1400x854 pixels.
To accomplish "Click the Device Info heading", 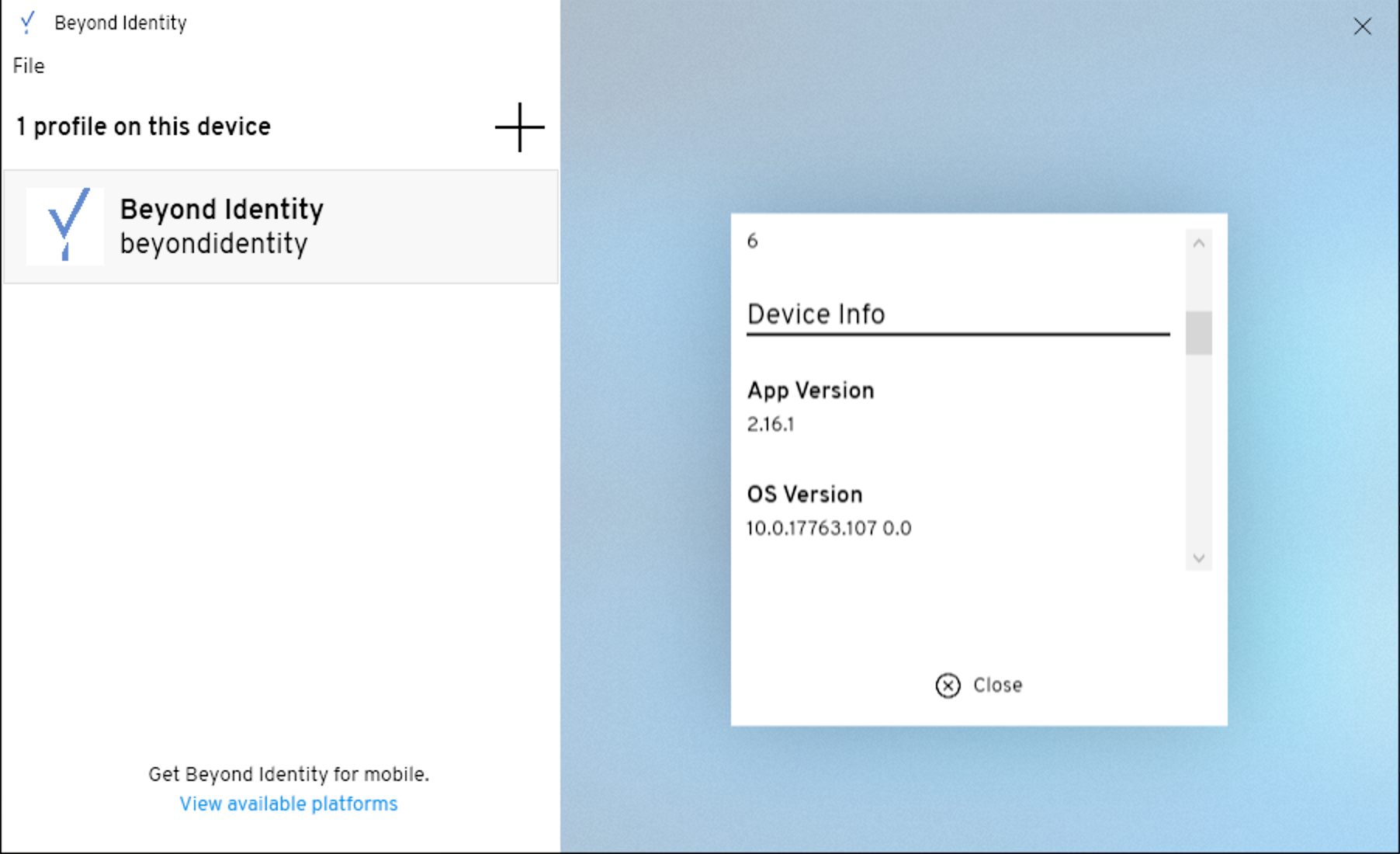I will click(x=816, y=314).
